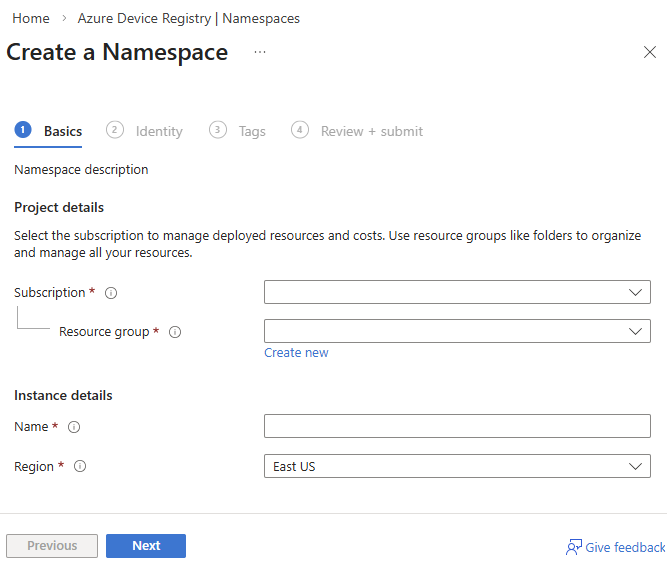Image resolution: width=667 pixels, height=571 pixels.
Task: Click the step 4 circle icon
Action: tap(299, 130)
